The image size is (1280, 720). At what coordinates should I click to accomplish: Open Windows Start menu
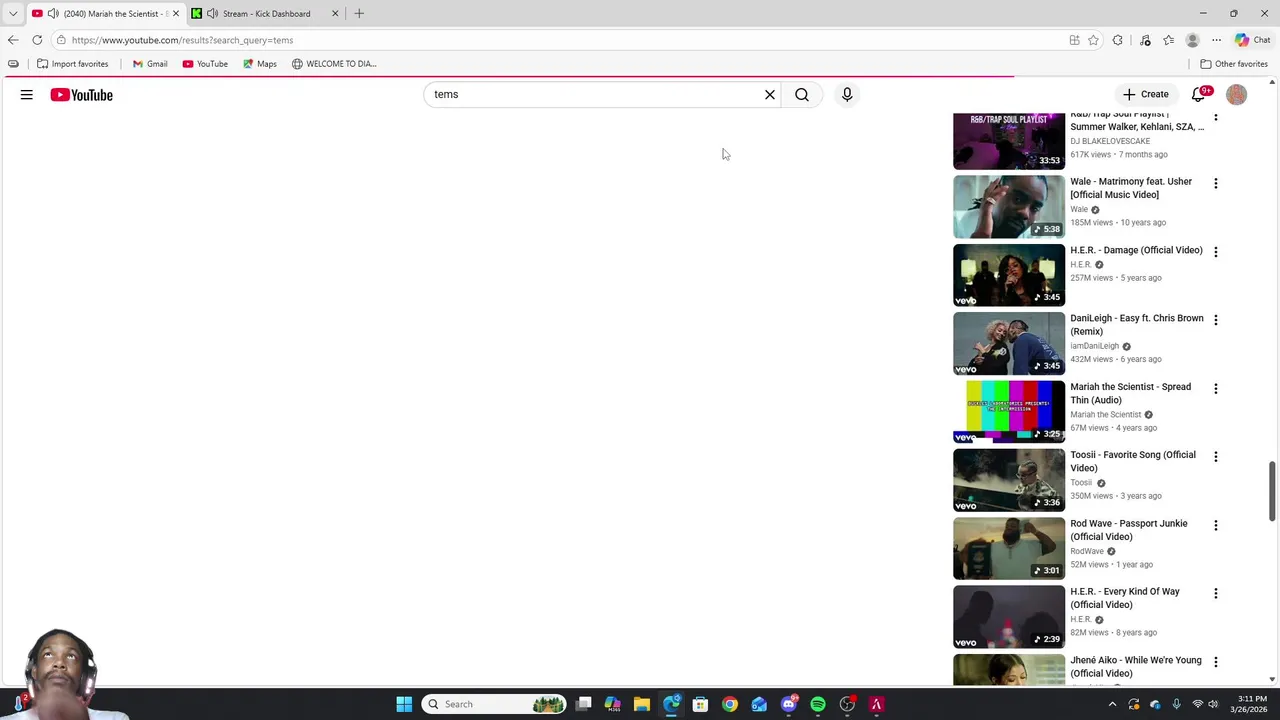(404, 704)
